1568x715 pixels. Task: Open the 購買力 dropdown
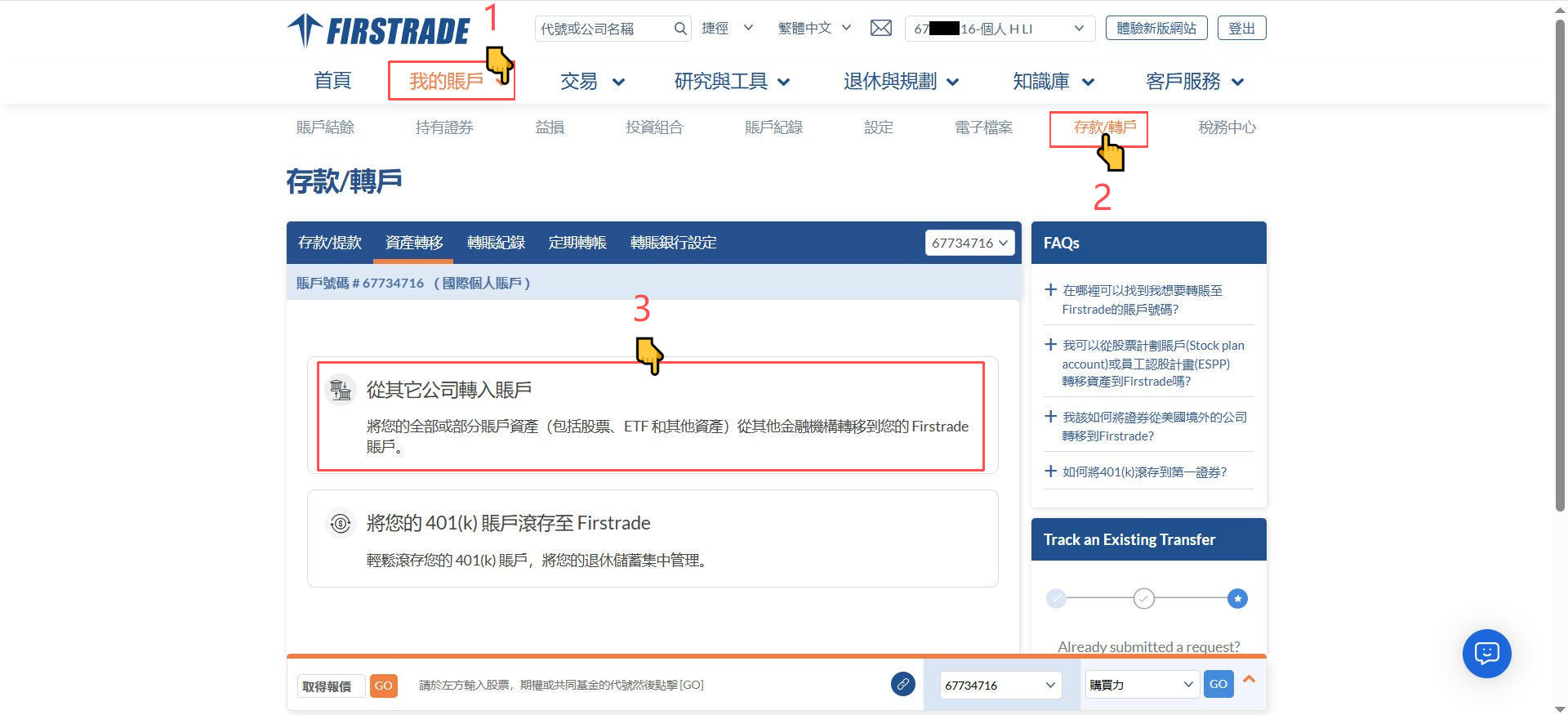1141,685
